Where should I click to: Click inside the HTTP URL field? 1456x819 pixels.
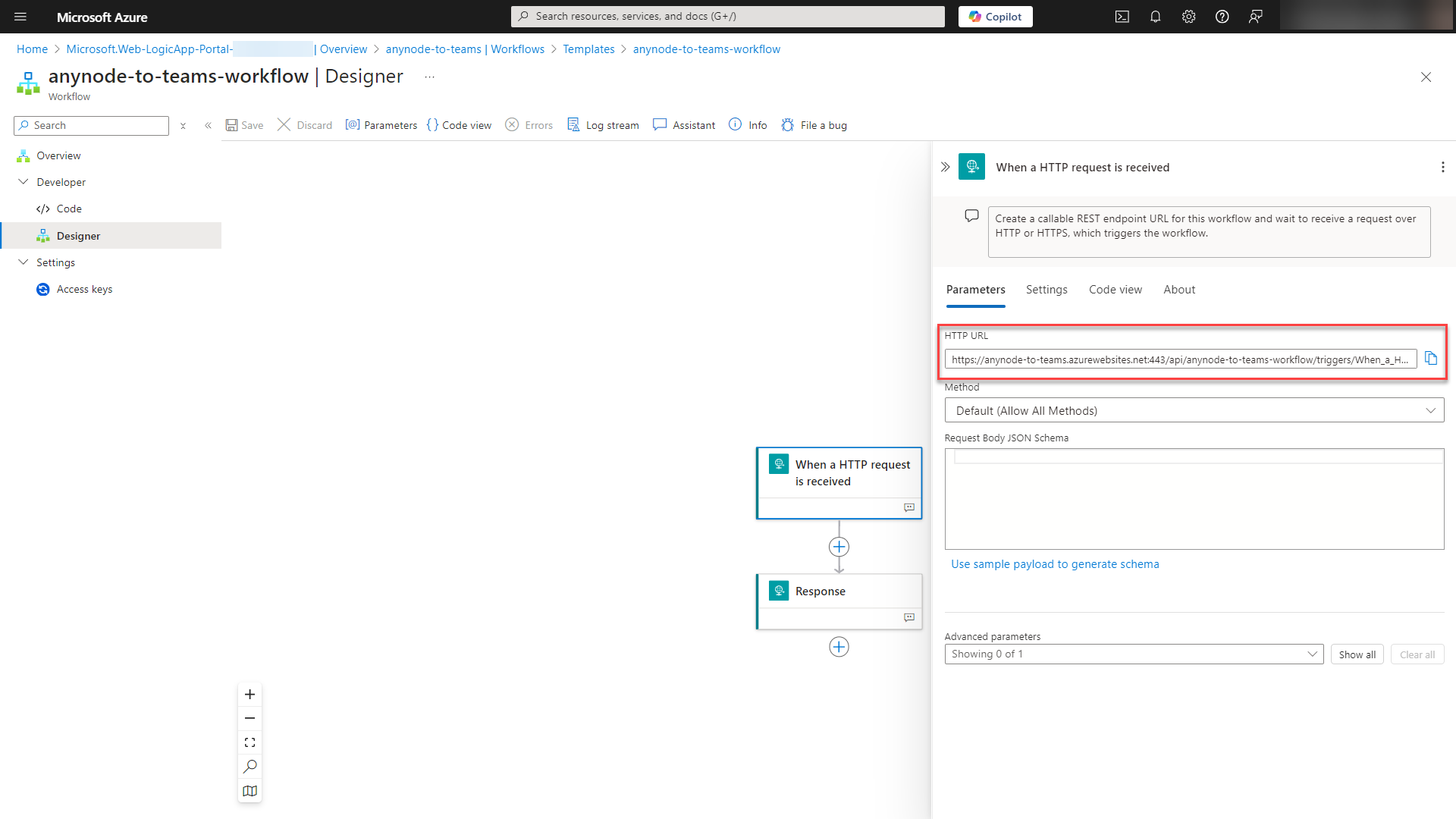pyautogui.click(x=1175, y=359)
